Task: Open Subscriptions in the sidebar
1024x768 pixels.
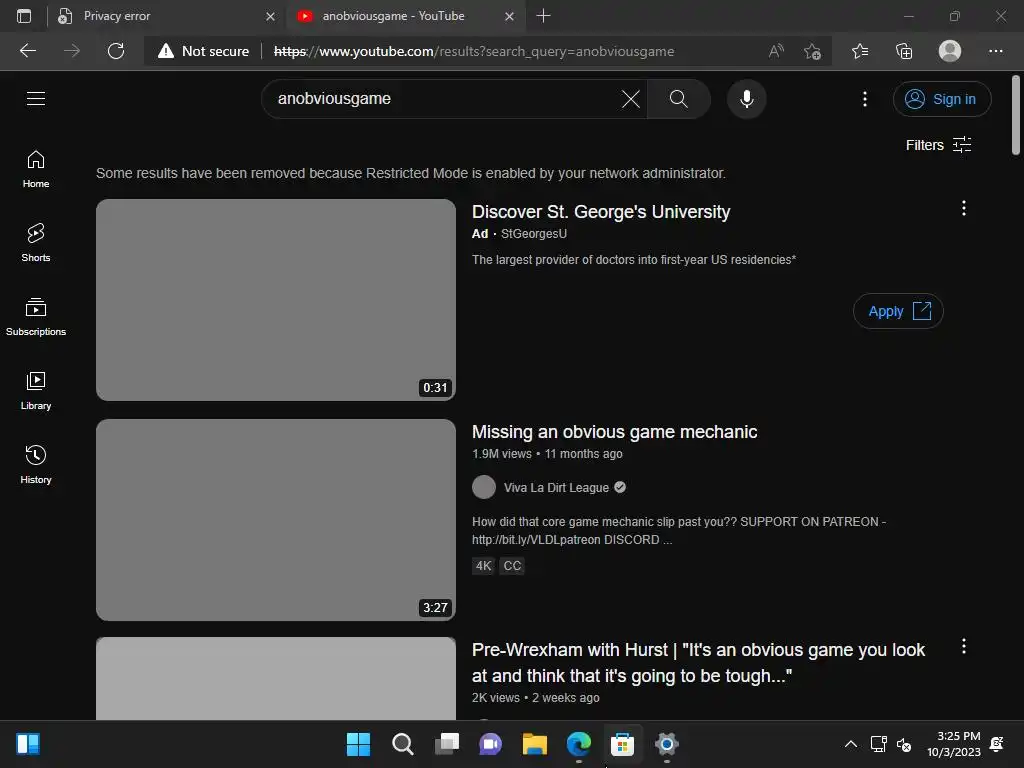Action: [36, 317]
